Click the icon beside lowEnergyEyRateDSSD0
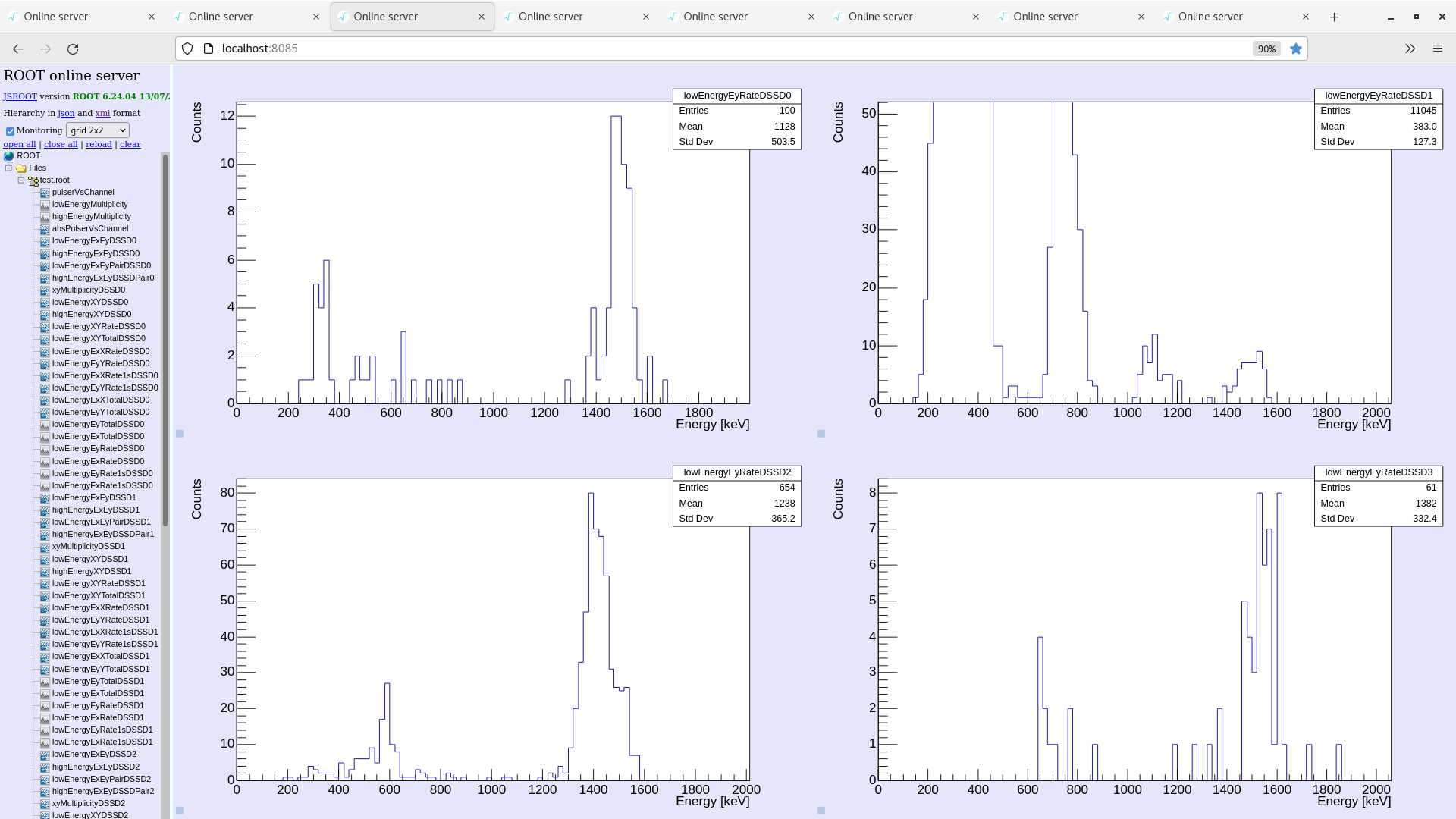1456x819 pixels. 45,449
